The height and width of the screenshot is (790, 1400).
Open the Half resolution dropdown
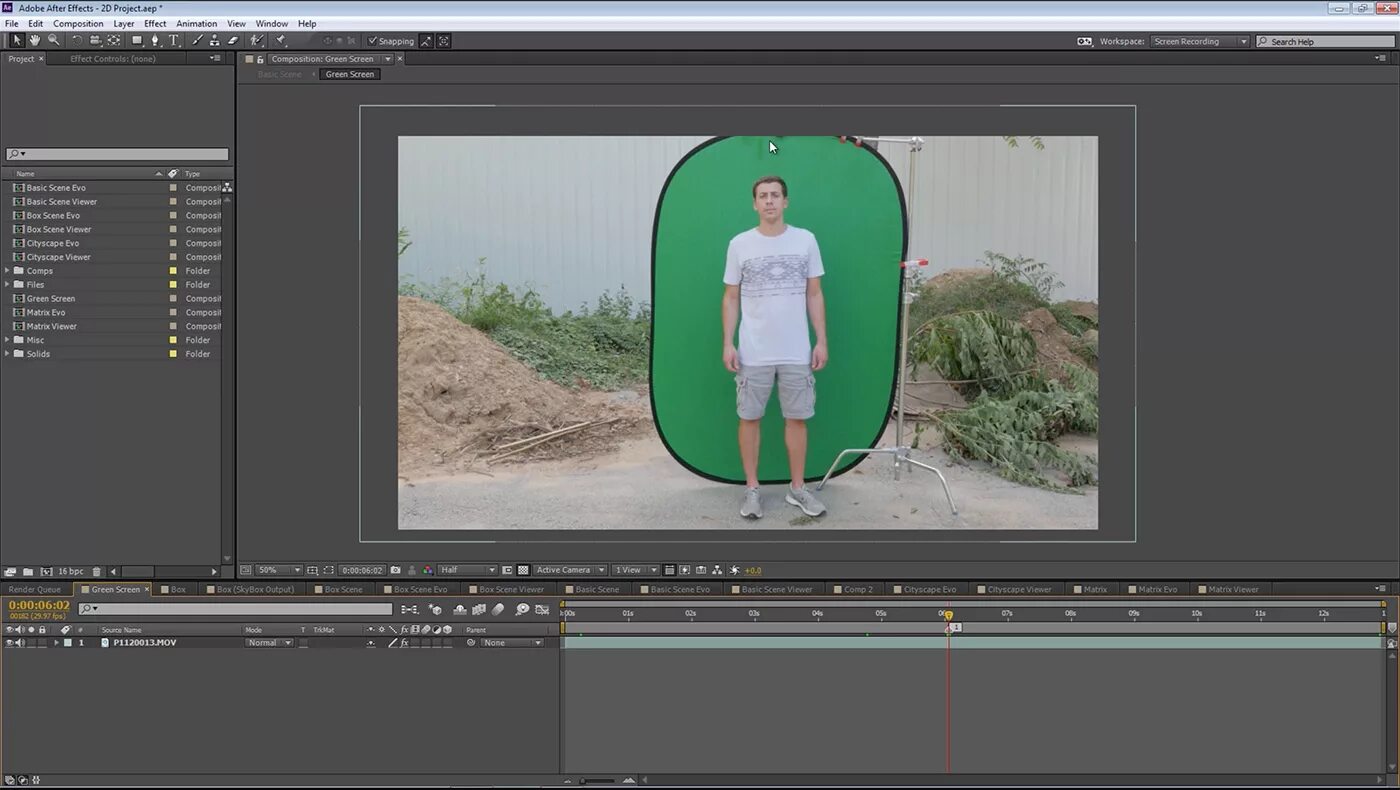(467, 570)
